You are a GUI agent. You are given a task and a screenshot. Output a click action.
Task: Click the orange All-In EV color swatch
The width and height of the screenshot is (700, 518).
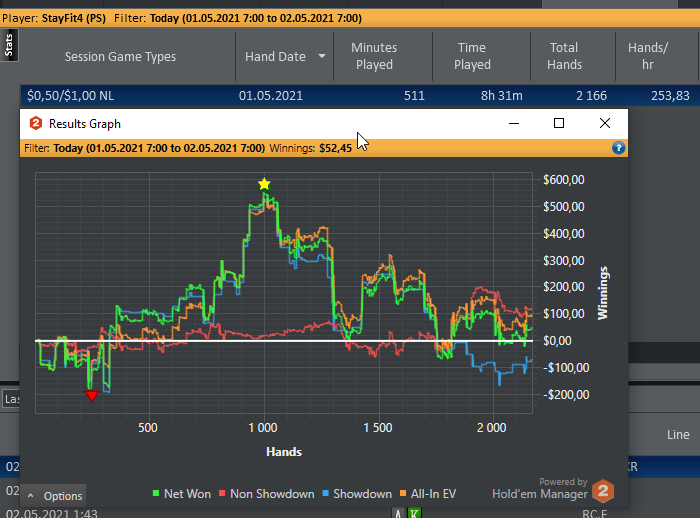403,493
